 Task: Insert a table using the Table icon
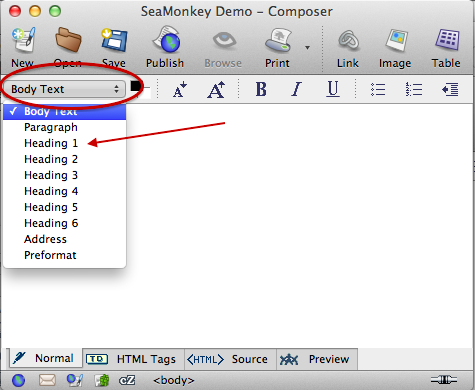447,40
